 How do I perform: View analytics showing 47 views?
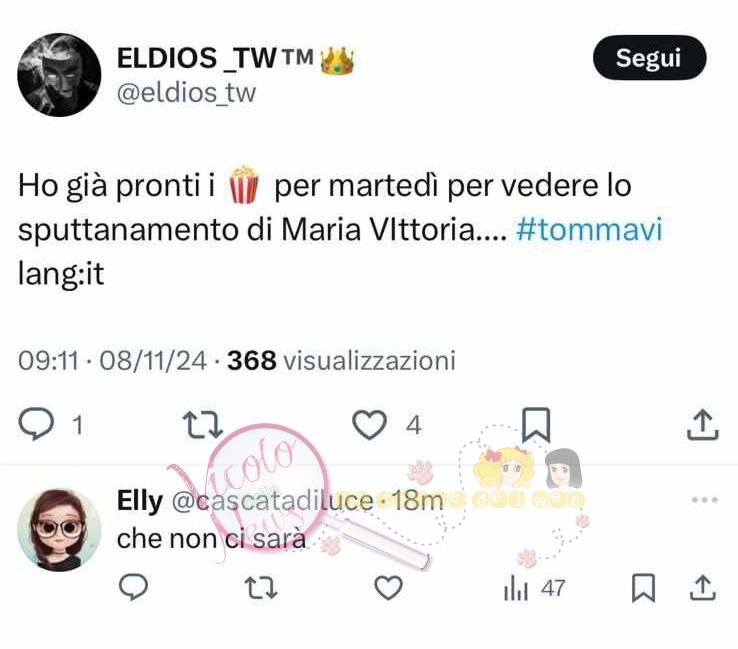click(534, 588)
